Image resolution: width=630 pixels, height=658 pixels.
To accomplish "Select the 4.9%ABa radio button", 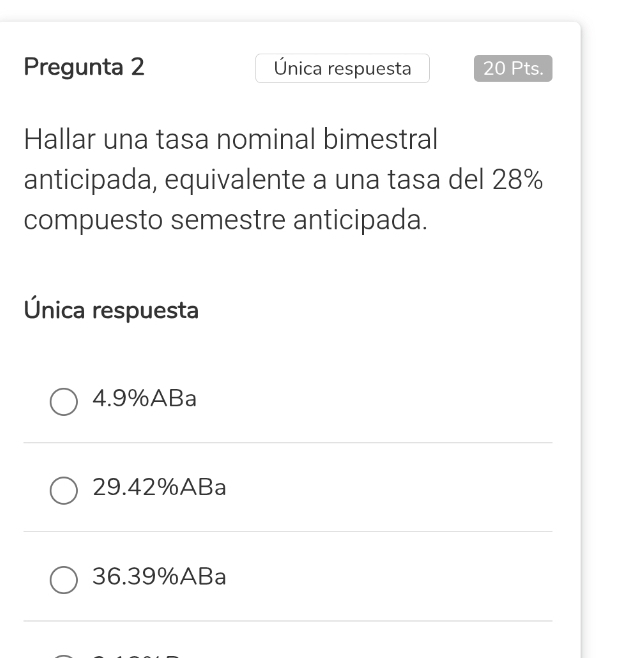I will 64,401.
